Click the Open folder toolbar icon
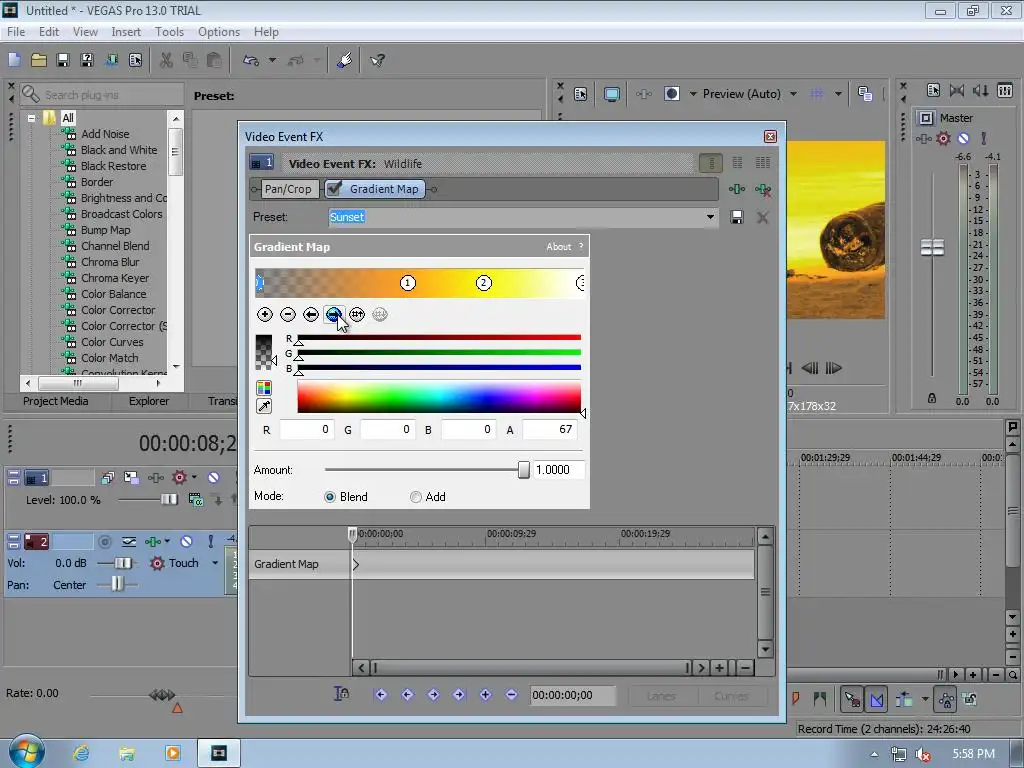 pyautogui.click(x=39, y=60)
